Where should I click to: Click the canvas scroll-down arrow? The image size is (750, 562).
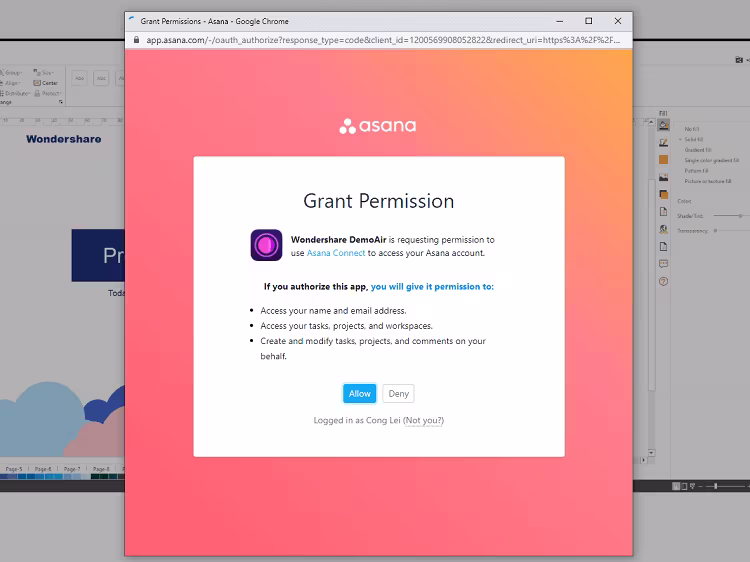[x=651, y=452]
